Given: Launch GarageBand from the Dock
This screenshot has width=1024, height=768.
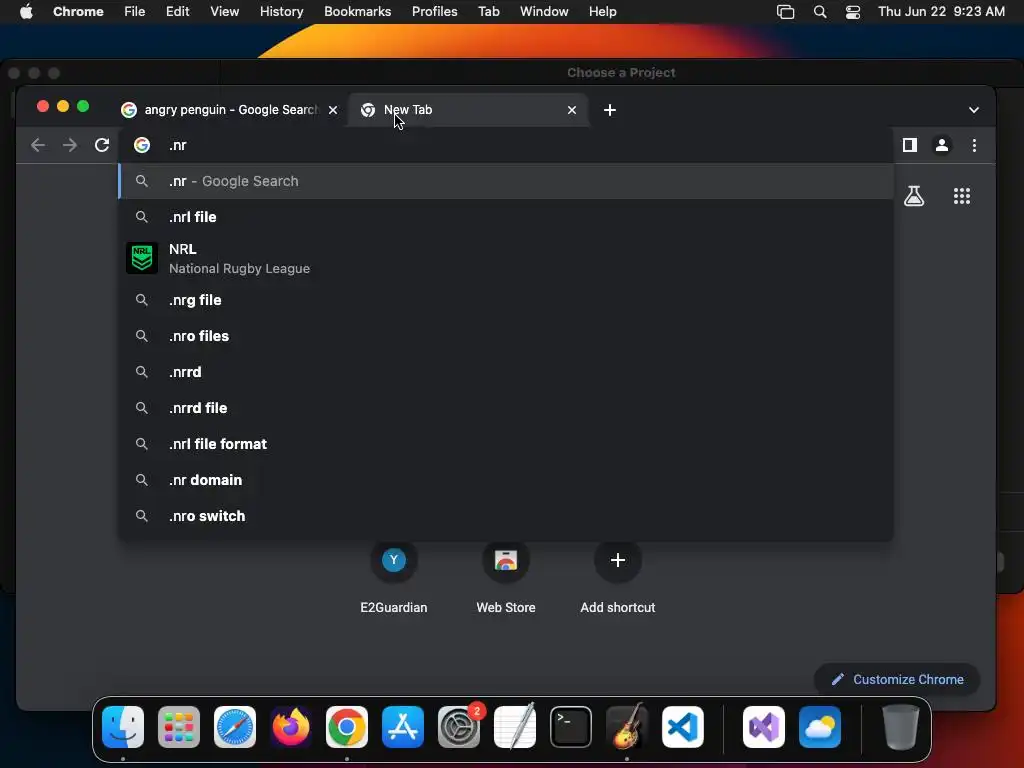Looking at the screenshot, I should point(627,727).
